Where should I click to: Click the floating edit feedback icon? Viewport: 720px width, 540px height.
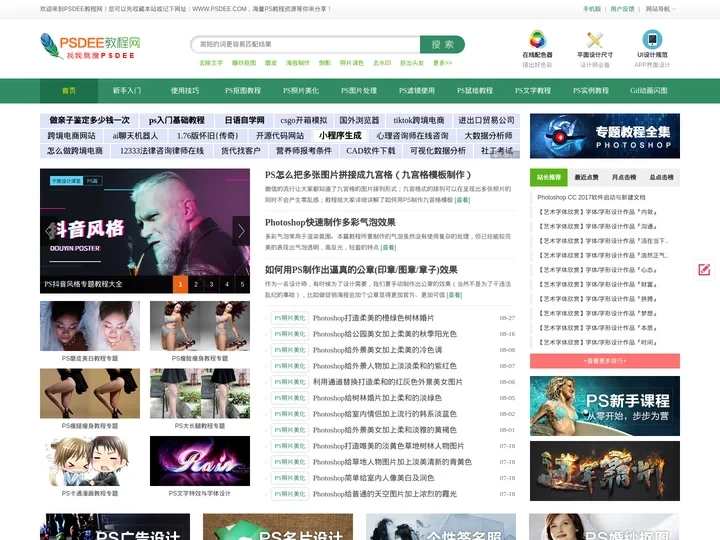(704, 270)
